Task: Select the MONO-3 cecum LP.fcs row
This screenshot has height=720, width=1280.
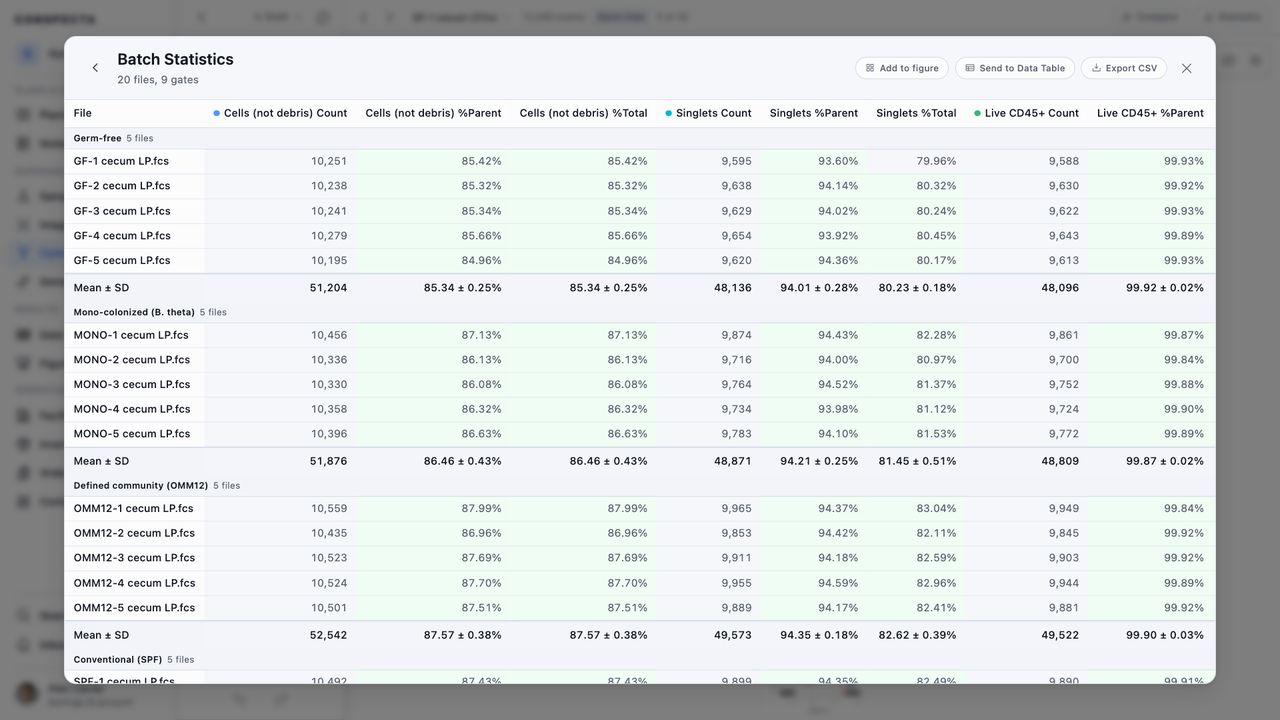Action: click(x=640, y=384)
